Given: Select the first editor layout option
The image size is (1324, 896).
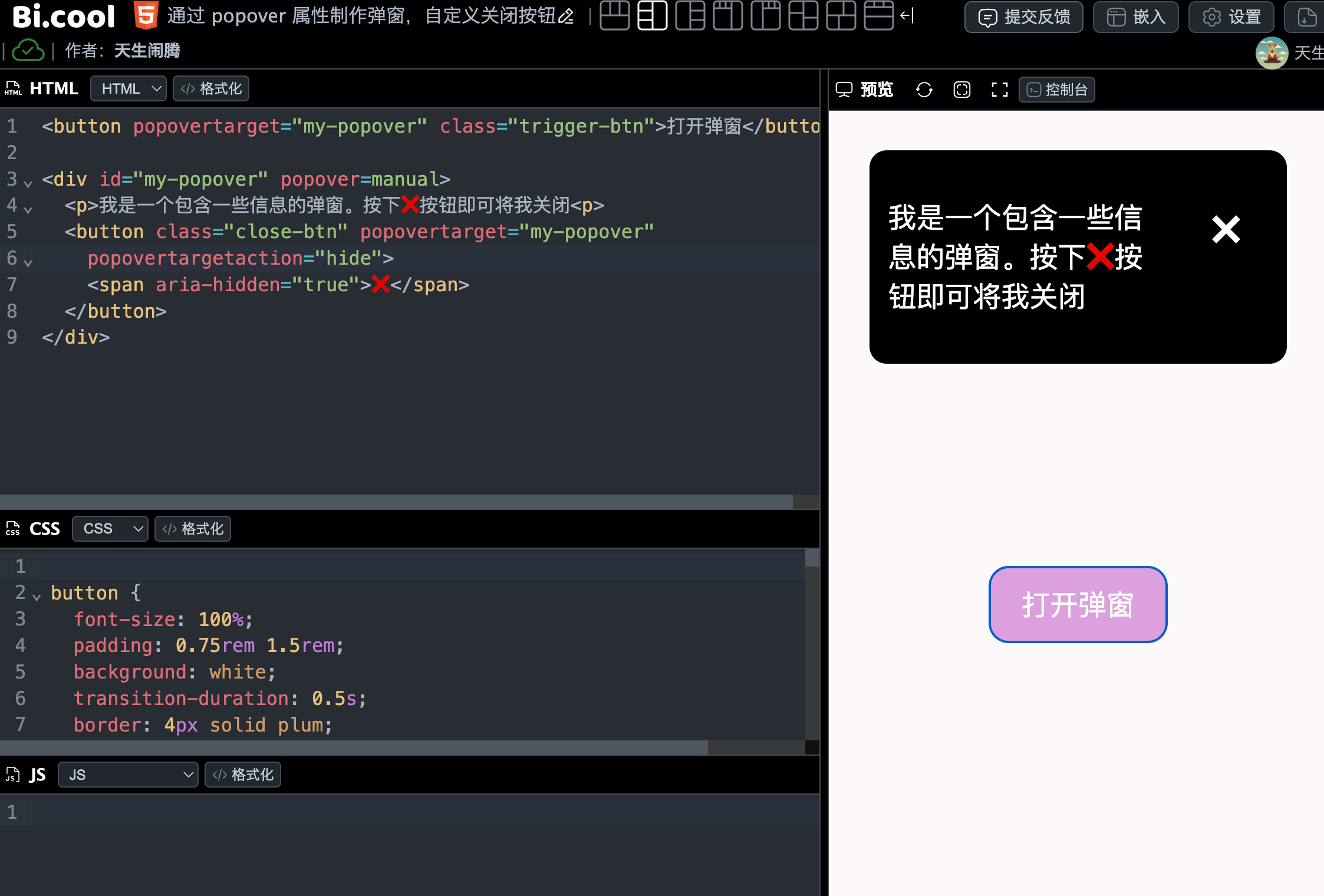Looking at the screenshot, I should [614, 16].
